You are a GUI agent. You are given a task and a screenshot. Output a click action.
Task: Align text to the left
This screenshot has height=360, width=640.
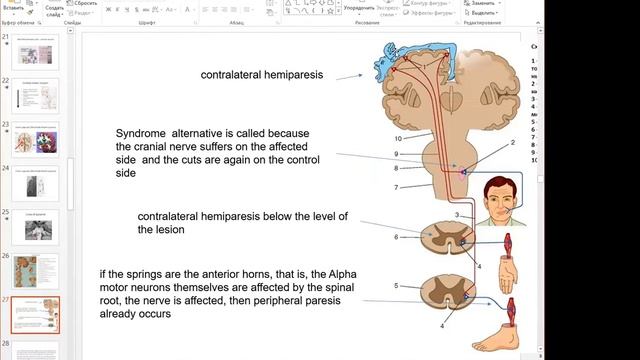(205, 9)
